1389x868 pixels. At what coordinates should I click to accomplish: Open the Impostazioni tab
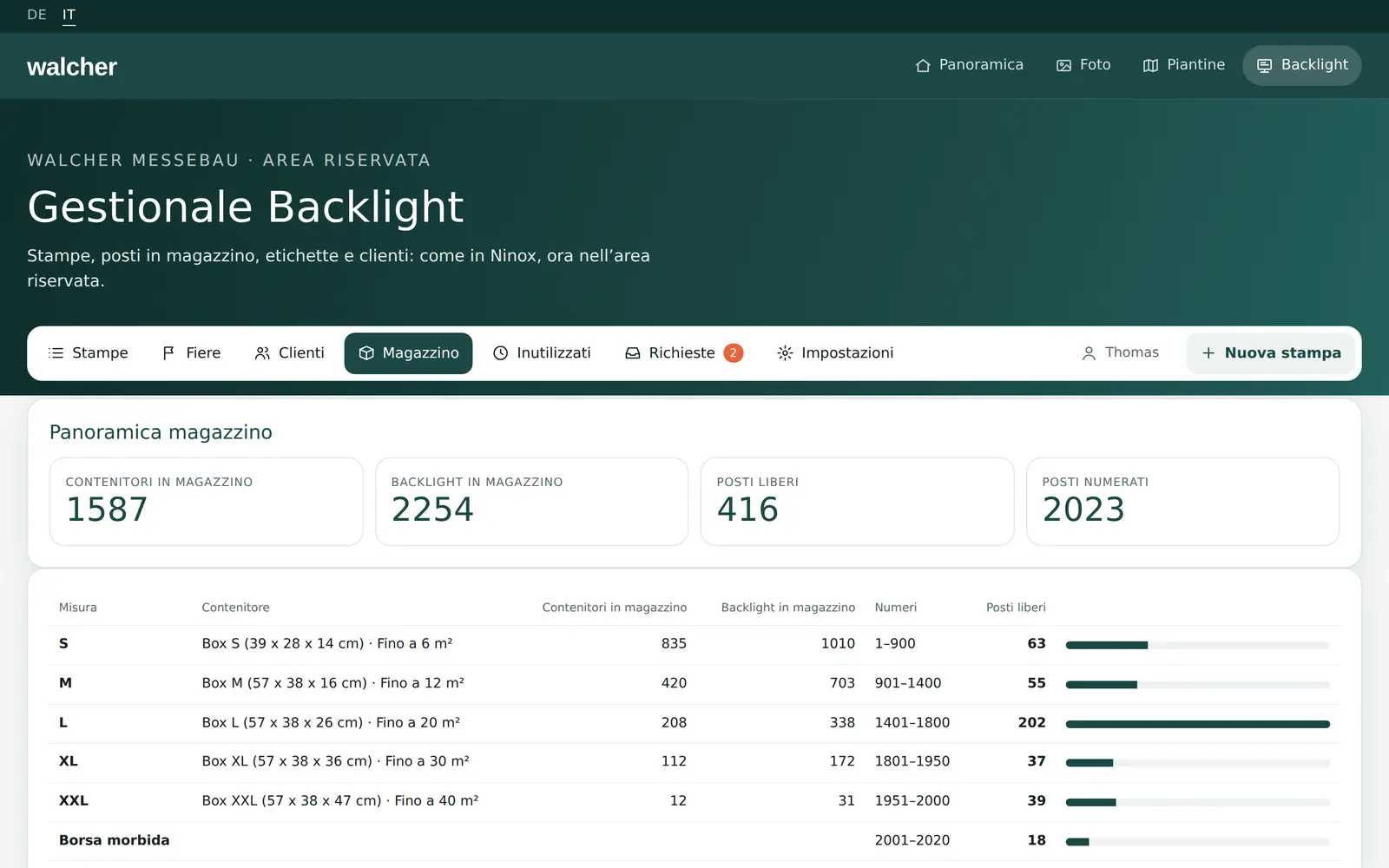[x=835, y=353]
